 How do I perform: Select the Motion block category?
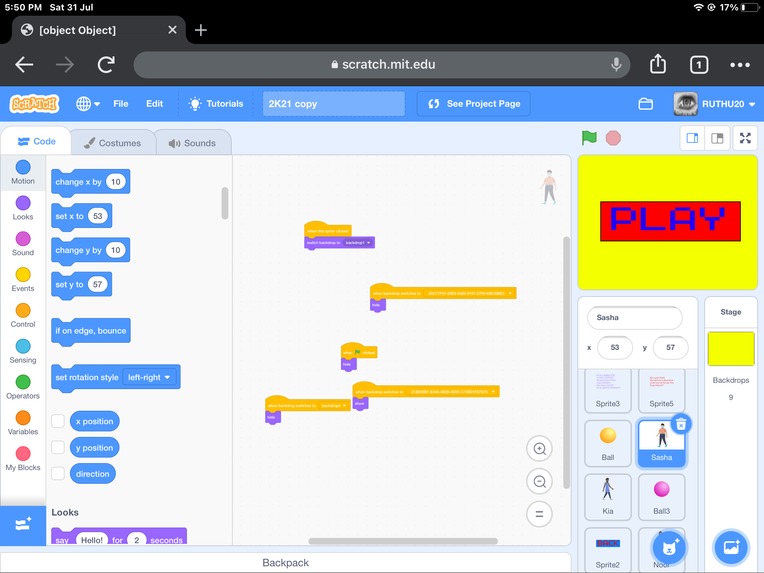pyautogui.click(x=23, y=172)
